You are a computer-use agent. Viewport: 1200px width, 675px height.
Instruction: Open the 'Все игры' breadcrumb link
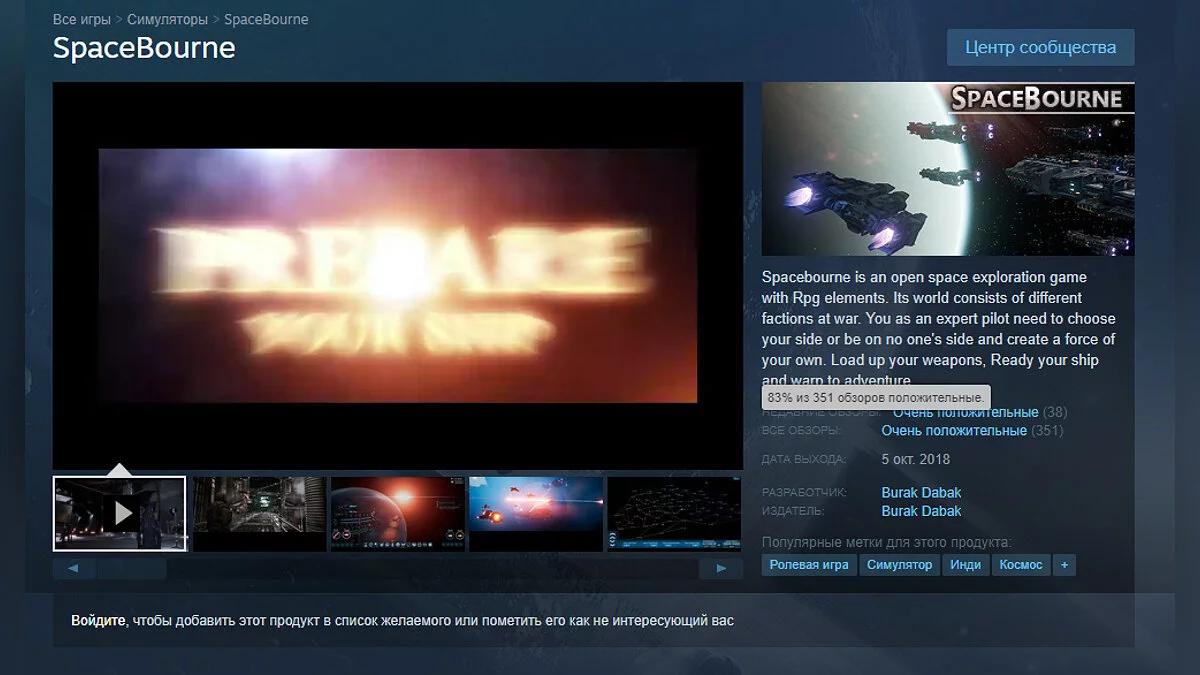pos(82,19)
